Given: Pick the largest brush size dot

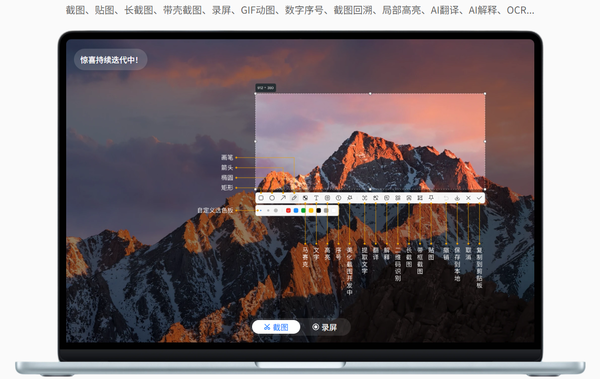Looking at the screenshot, I should (x=276, y=210).
